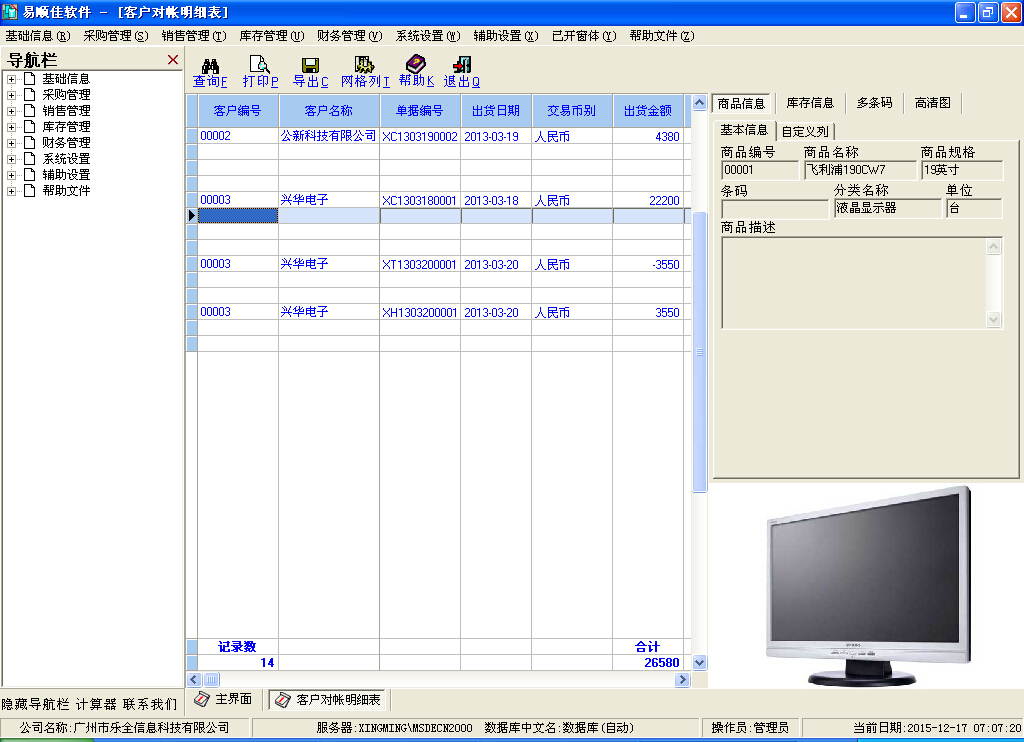Click the 查询 binoculars search icon
The width and height of the screenshot is (1024, 742).
point(210,65)
